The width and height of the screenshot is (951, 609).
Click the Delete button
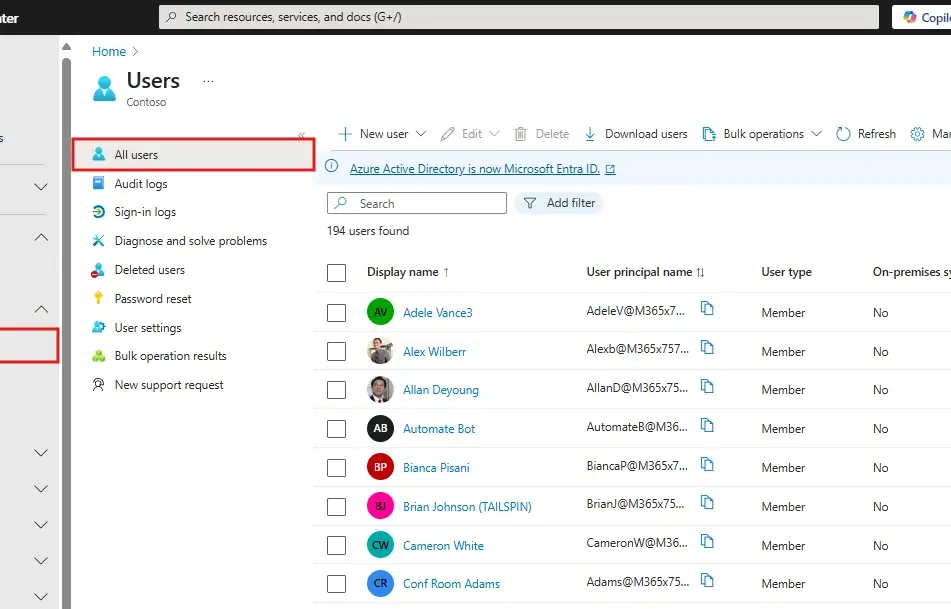(x=542, y=133)
